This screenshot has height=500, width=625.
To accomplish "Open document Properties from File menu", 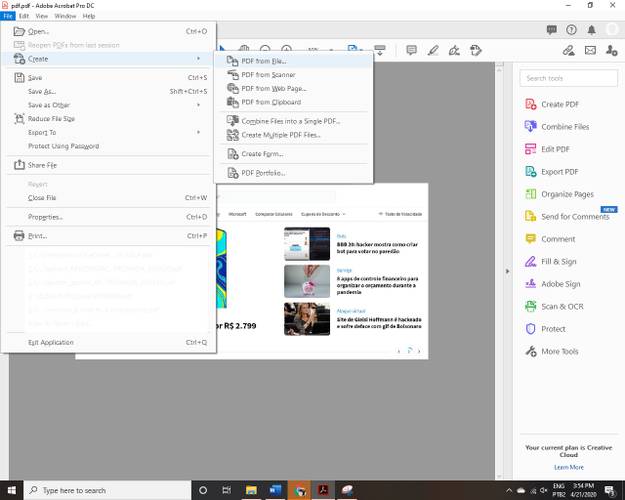I will click(108, 217).
